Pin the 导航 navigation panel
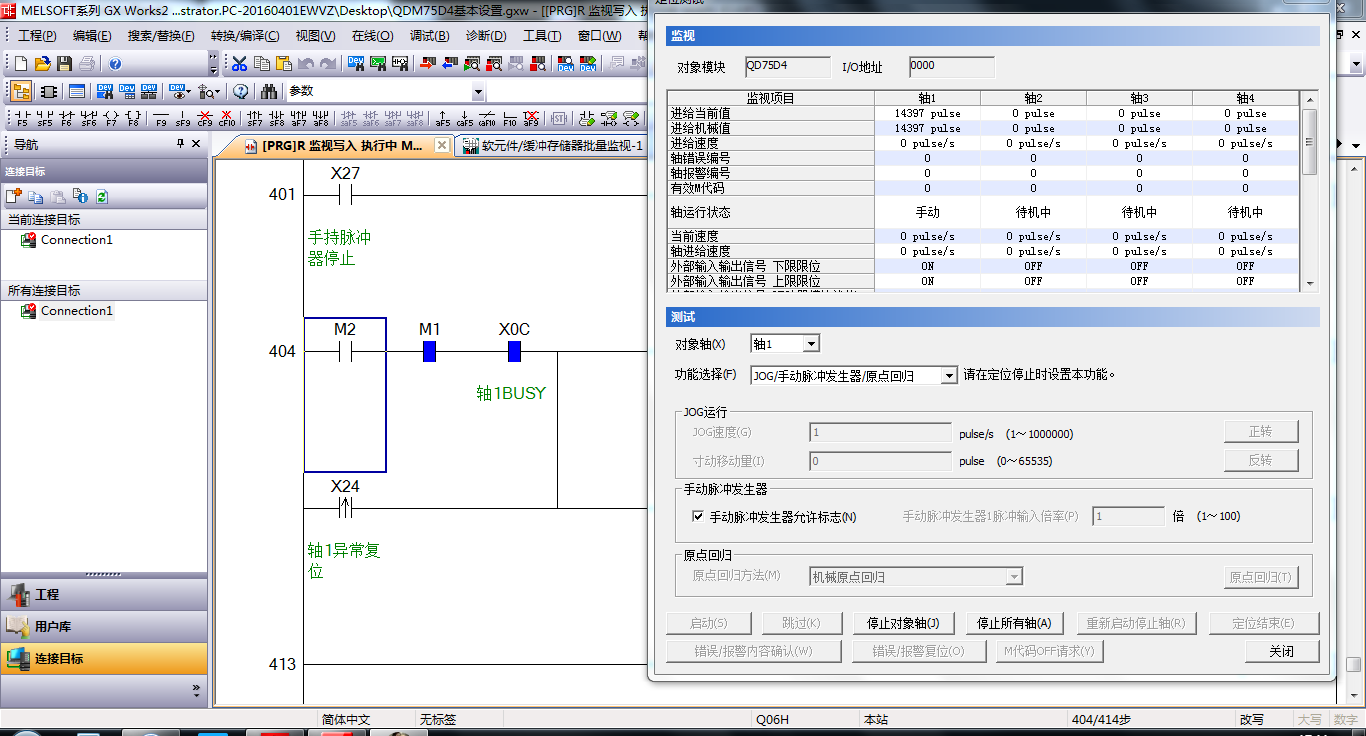Image resolution: width=1366 pixels, height=736 pixels. (181, 144)
